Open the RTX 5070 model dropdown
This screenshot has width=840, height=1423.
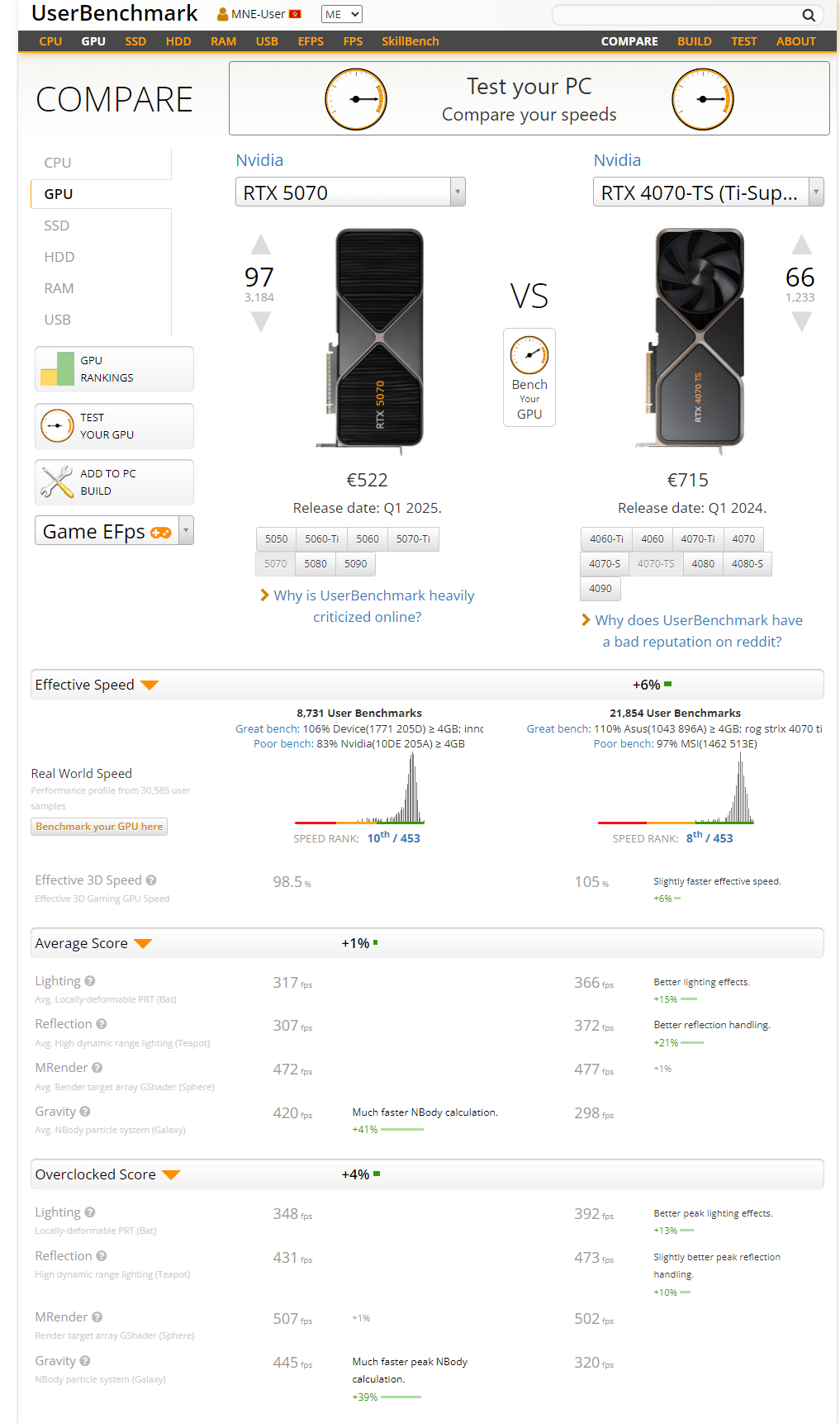(350, 192)
